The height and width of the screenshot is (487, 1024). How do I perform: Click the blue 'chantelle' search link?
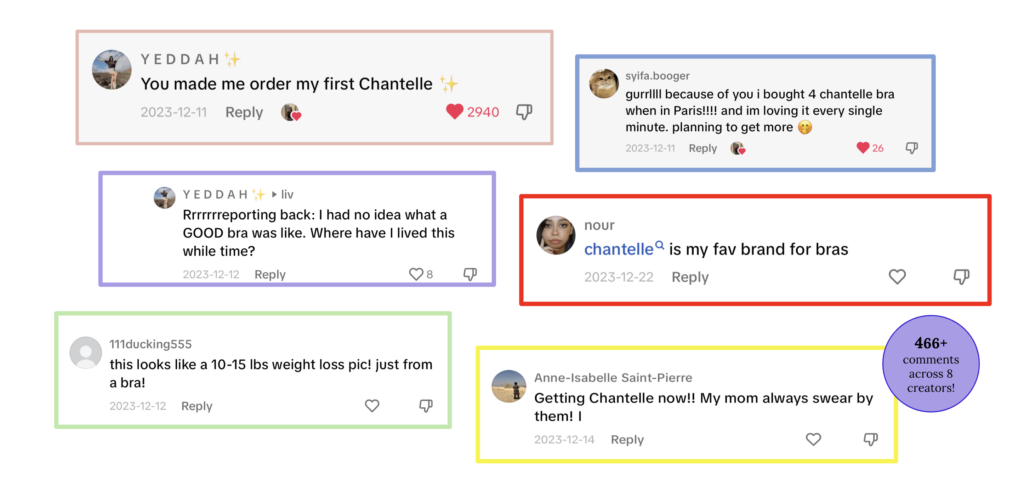[619, 249]
